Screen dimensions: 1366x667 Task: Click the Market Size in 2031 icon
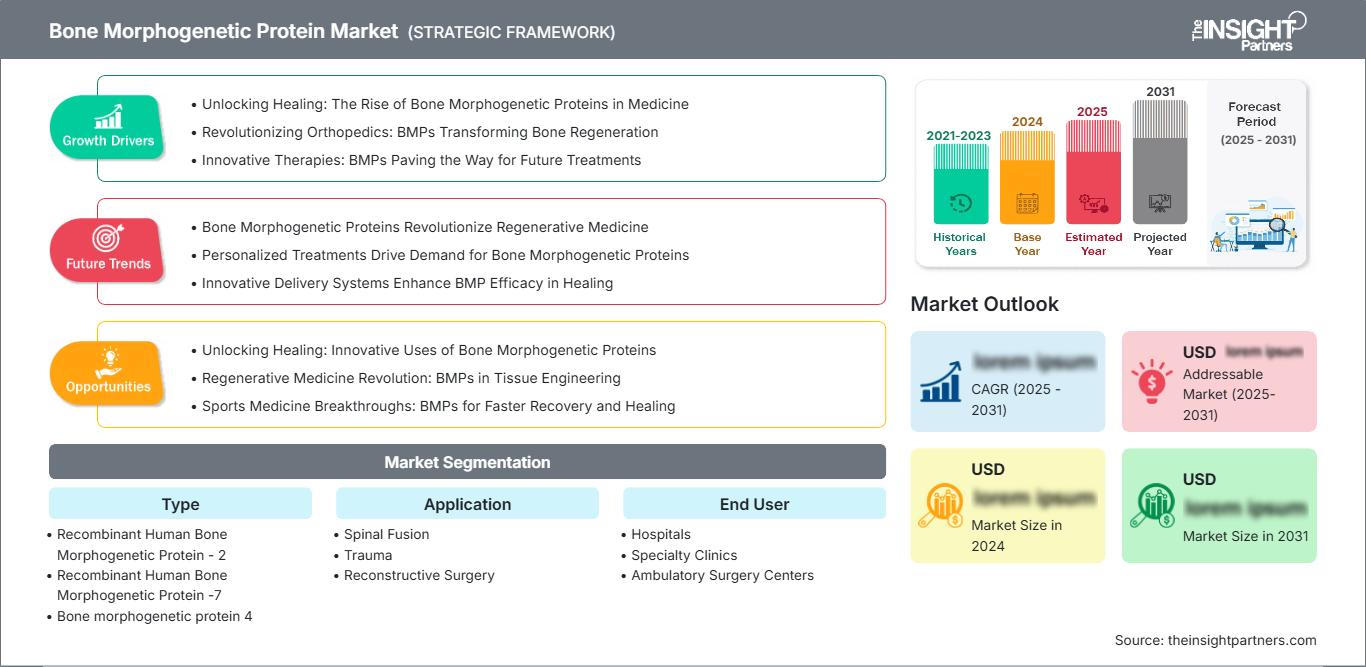1153,506
